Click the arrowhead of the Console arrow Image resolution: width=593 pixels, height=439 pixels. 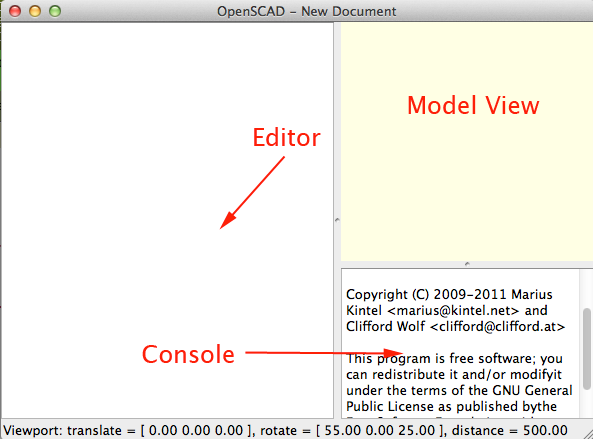point(393,353)
